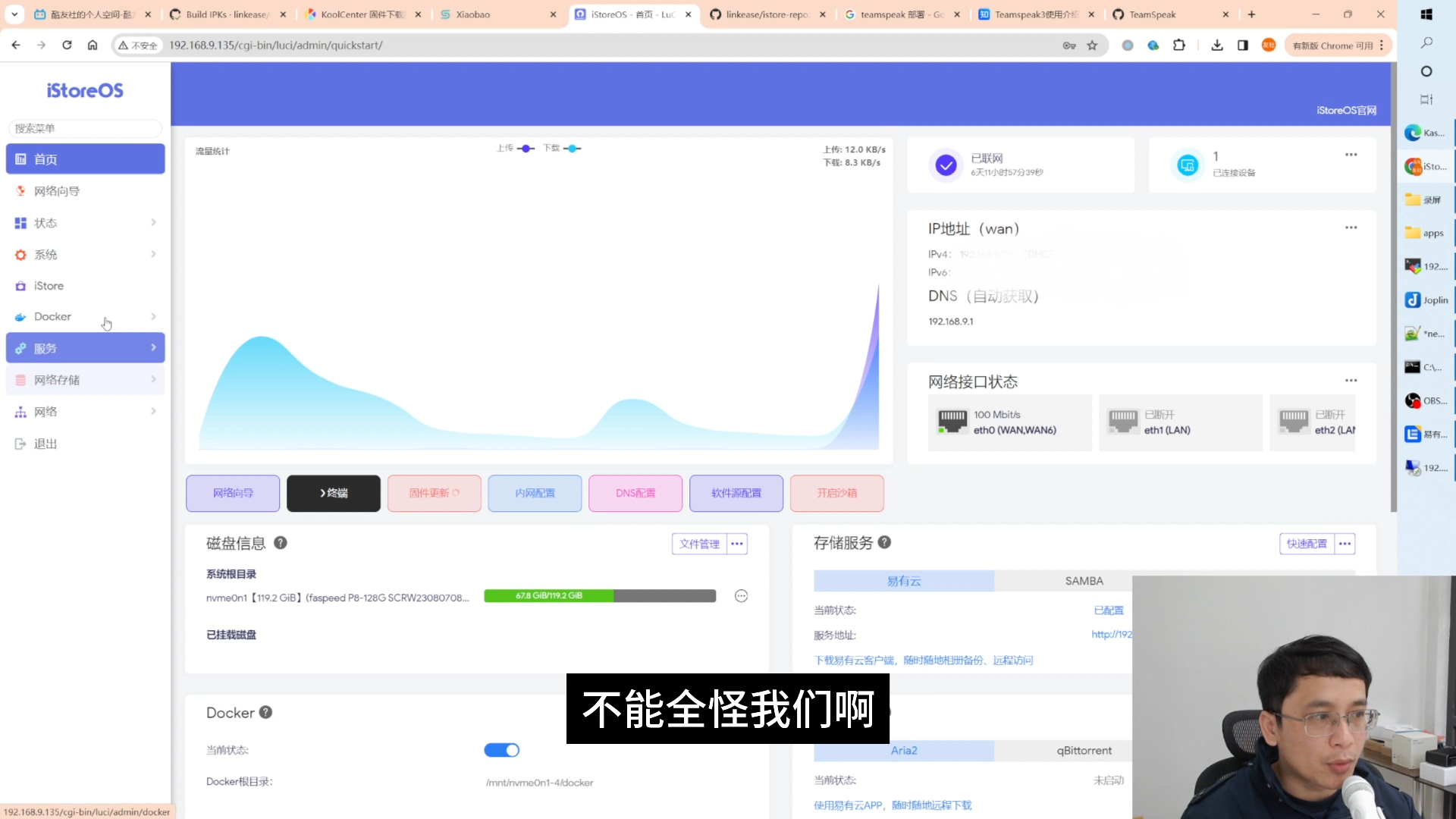This screenshot has width=1456, height=819.
Task: Click the connected devices icon
Action: [1188, 165]
